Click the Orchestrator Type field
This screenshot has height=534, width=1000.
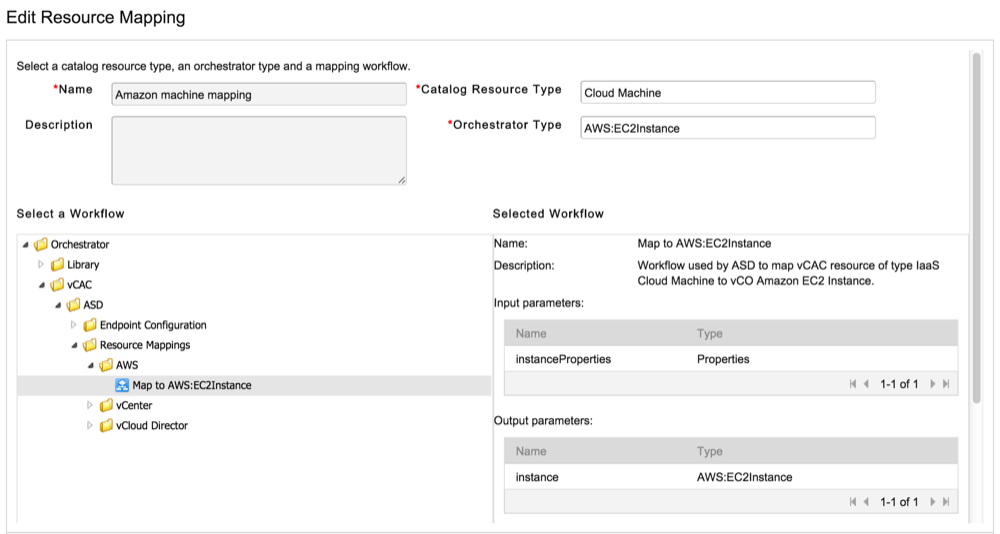click(x=727, y=128)
